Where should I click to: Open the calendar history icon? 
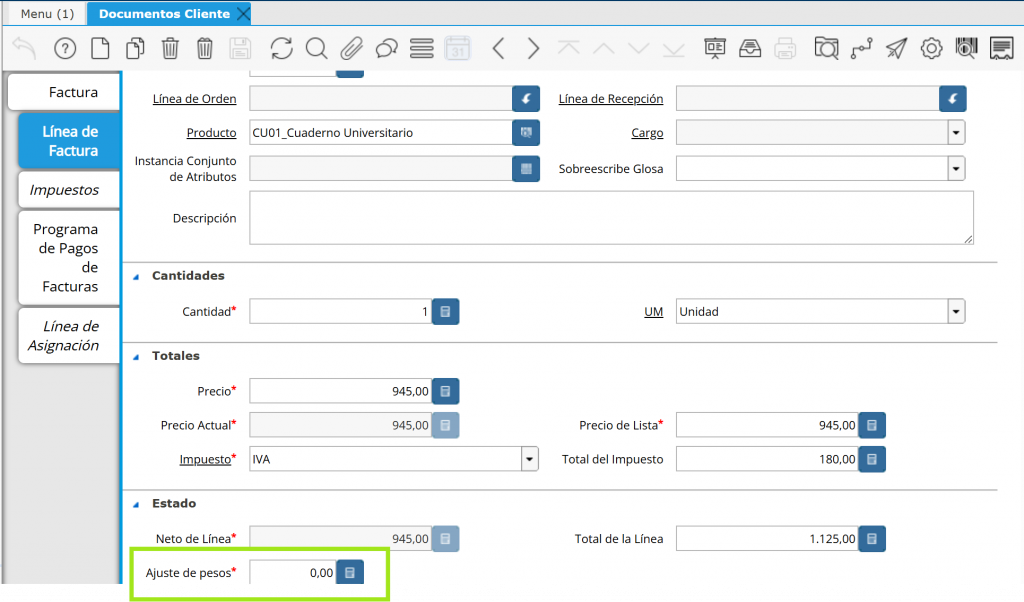point(457,48)
